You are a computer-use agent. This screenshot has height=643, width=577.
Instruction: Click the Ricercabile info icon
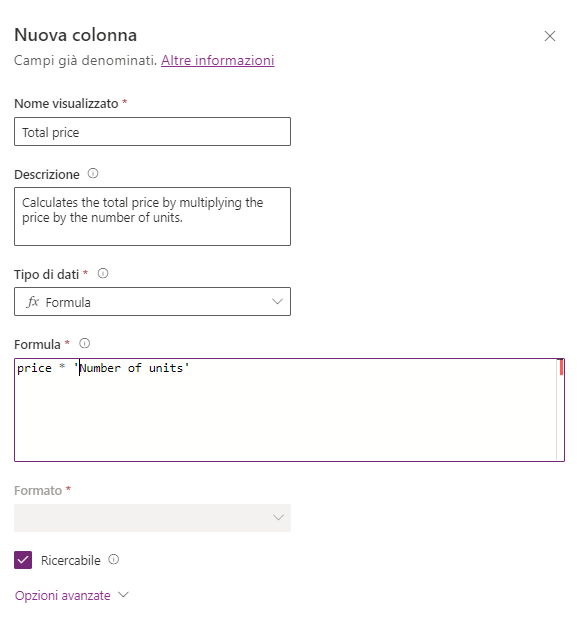pyautogui.click(x=114, y=559)
